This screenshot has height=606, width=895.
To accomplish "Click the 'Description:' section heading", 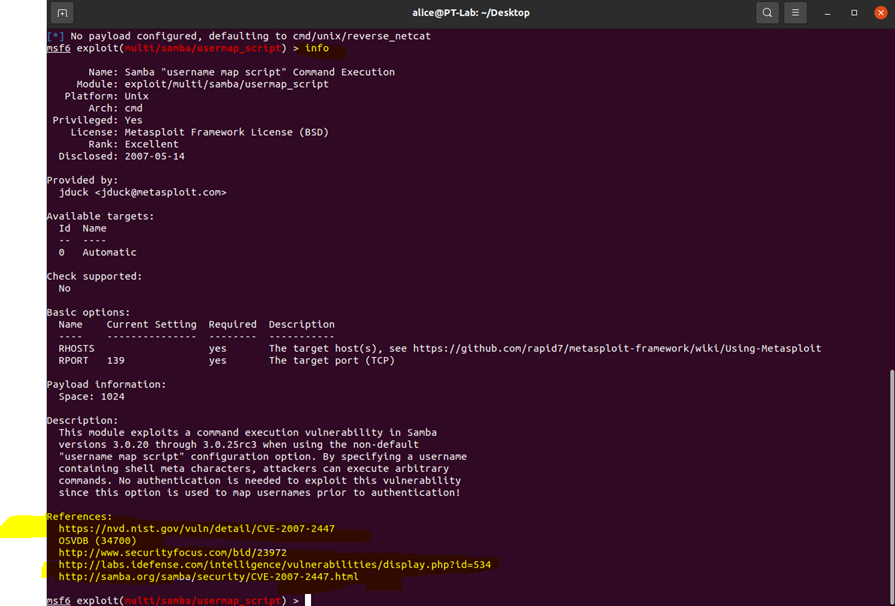I will point(82,420).
